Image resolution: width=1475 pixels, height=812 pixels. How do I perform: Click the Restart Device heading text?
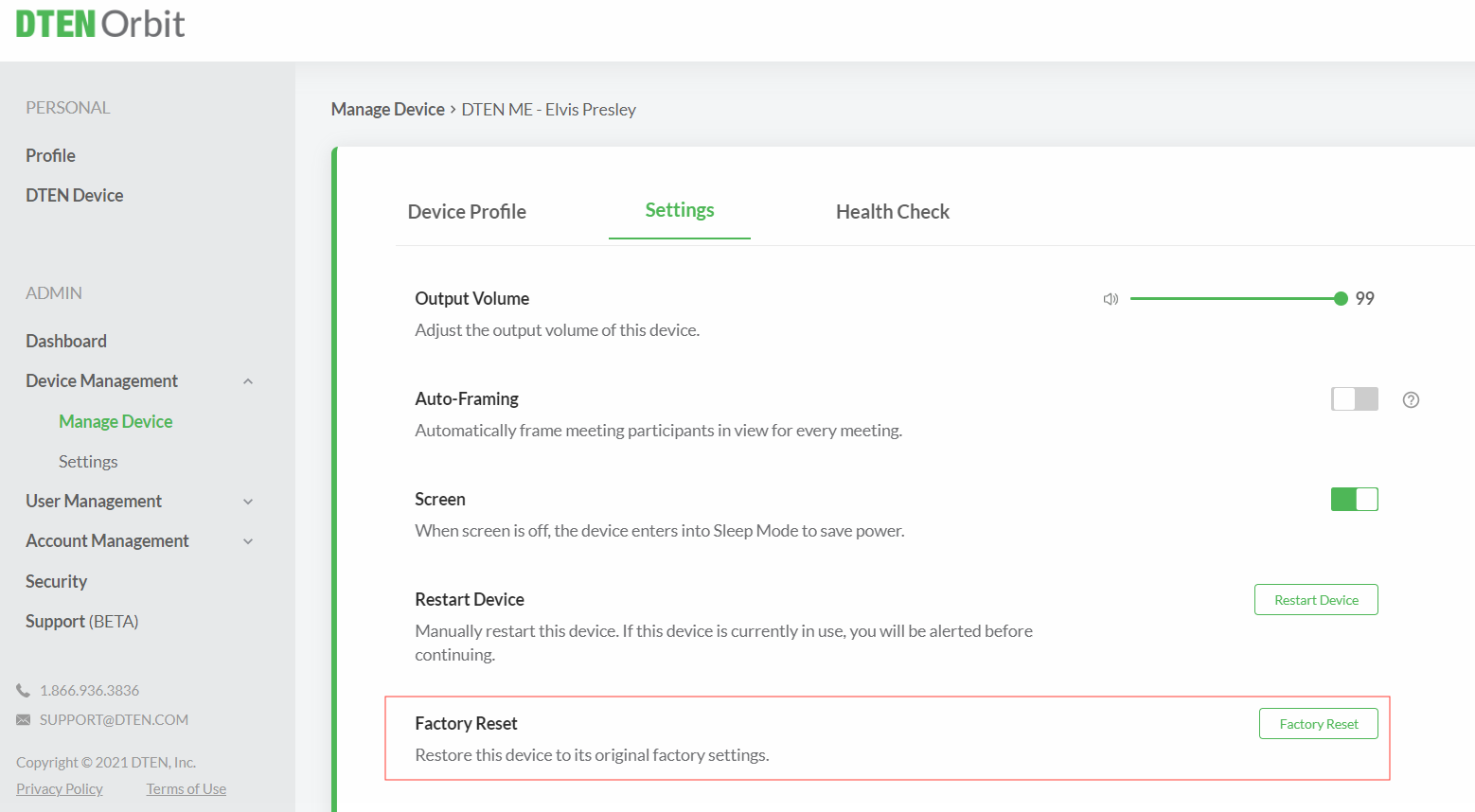(x=470, y=599)
